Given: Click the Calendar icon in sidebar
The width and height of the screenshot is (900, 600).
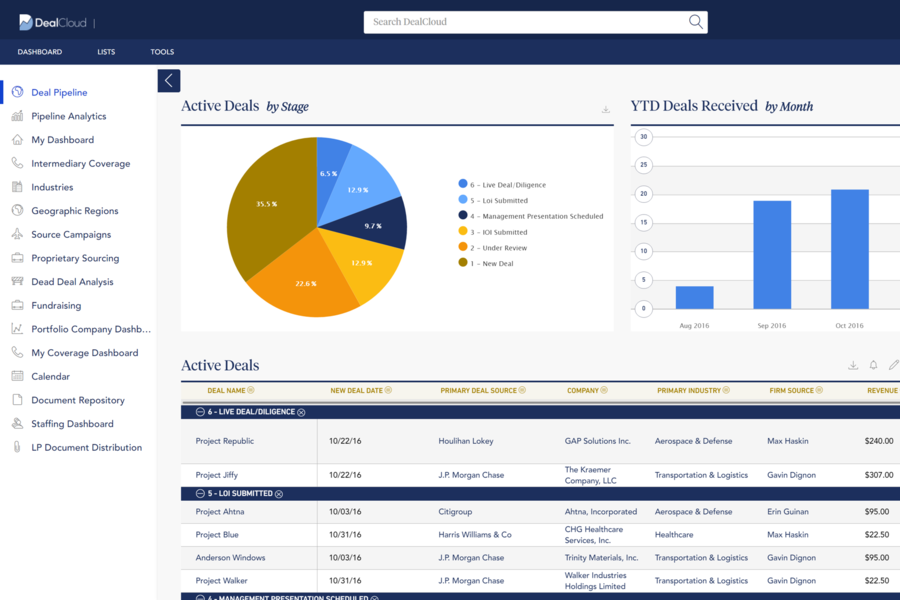Looking at the screenshot, I should (17, 376).
